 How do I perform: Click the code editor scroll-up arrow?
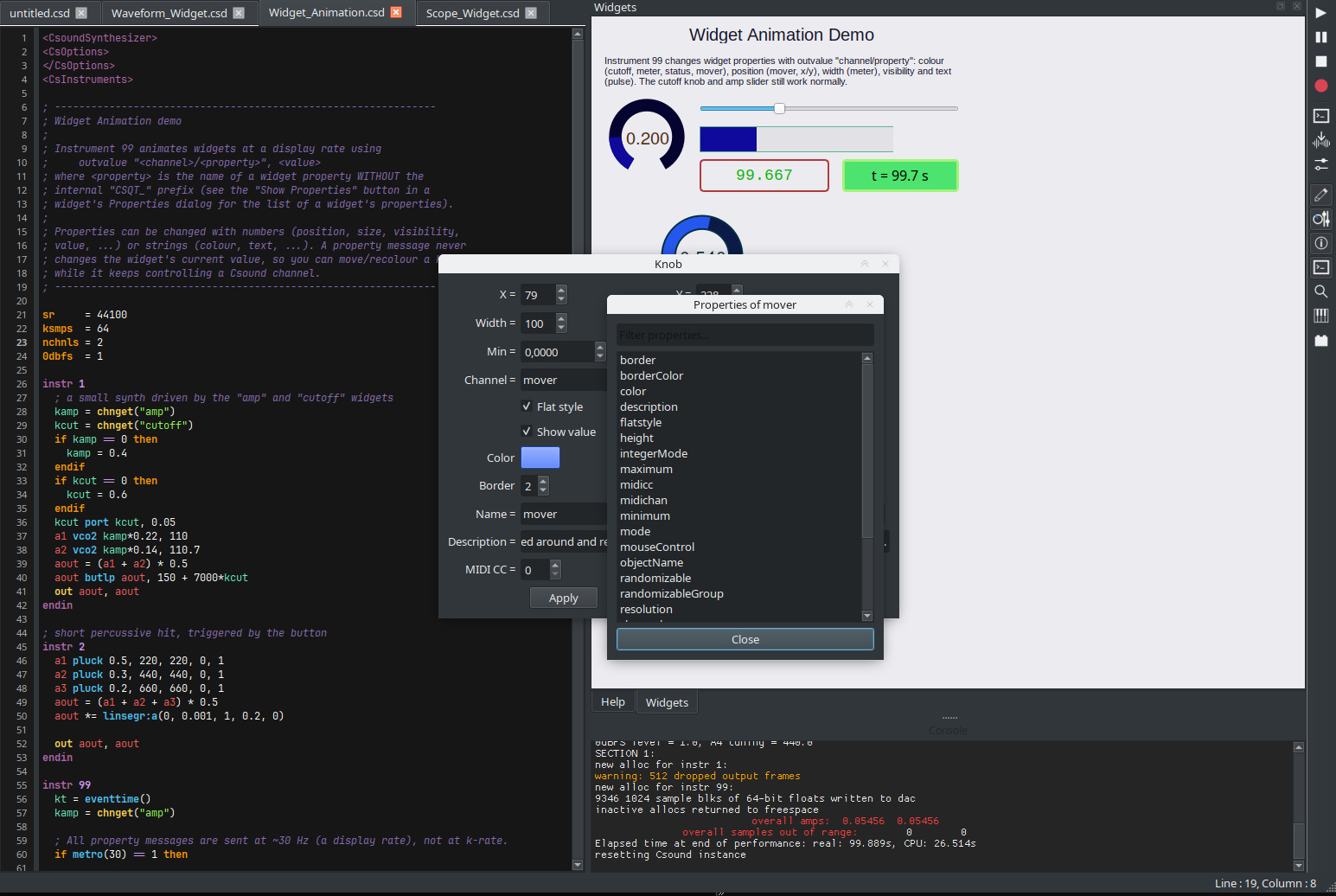tap(578, 34)
